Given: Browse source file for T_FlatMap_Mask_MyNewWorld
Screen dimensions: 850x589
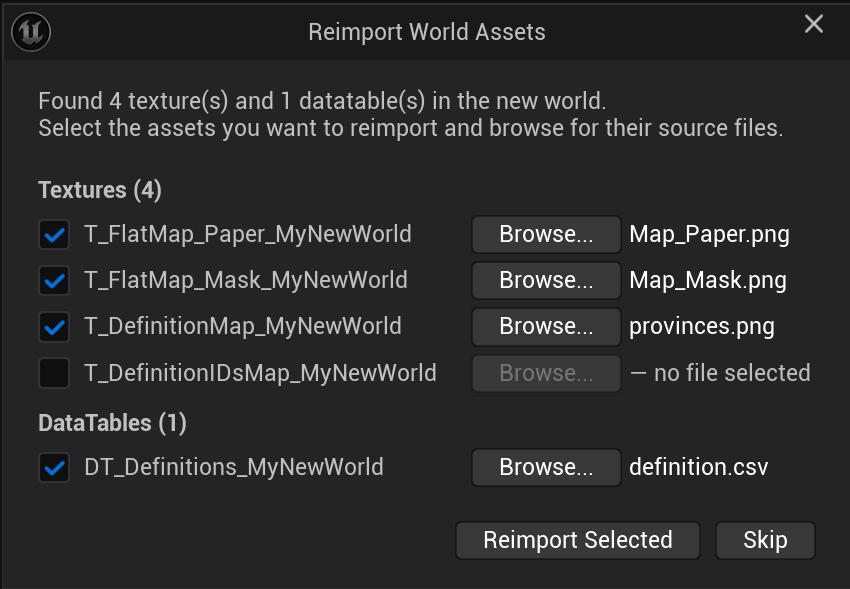Looking at the screenshot, I should pos(546,281).
